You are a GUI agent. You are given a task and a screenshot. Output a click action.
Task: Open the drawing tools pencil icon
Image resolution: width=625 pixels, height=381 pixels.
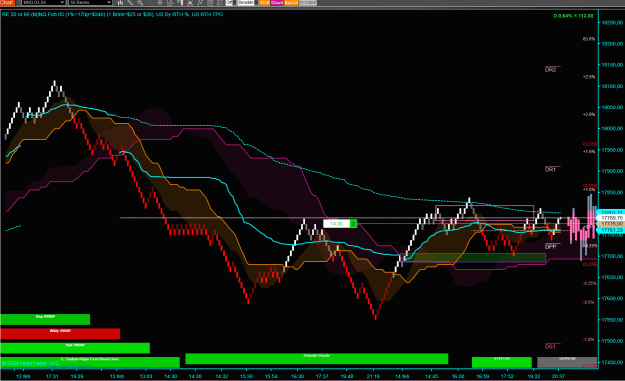(x=130, y=2)
